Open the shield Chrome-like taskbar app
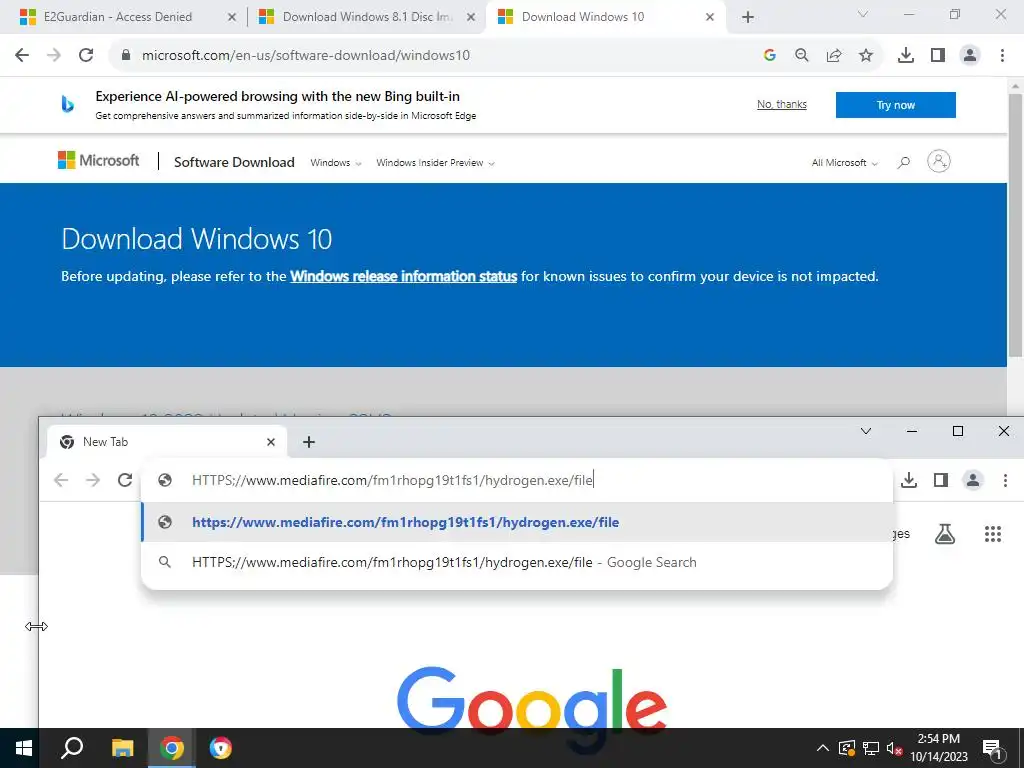The image size is (1024, 768). click(221, 748)
